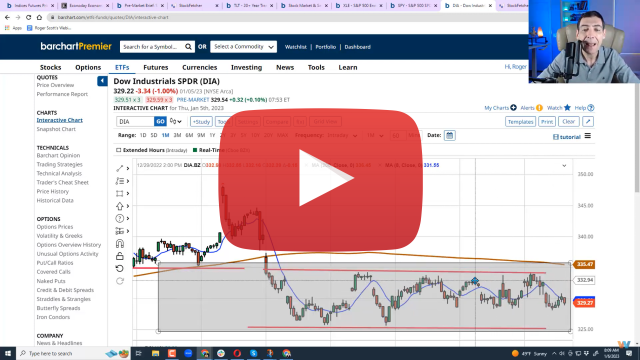Select the question-mark circle tool icon
Image resolution: width=640 pixels, height=360 pixels.
120,218
